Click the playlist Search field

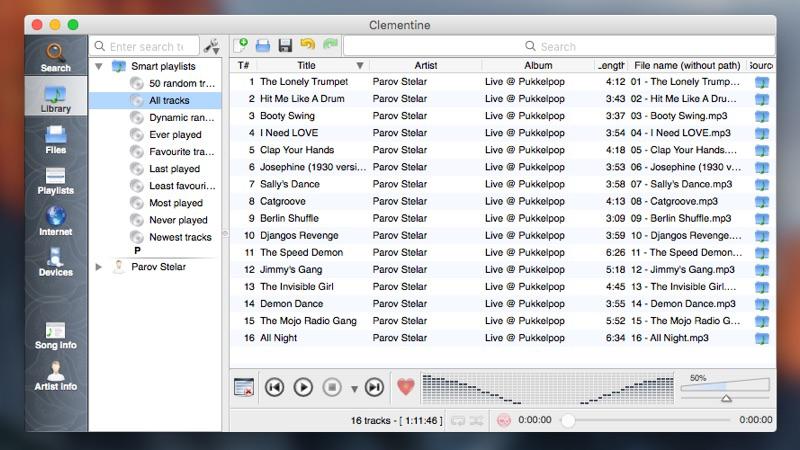559,46
